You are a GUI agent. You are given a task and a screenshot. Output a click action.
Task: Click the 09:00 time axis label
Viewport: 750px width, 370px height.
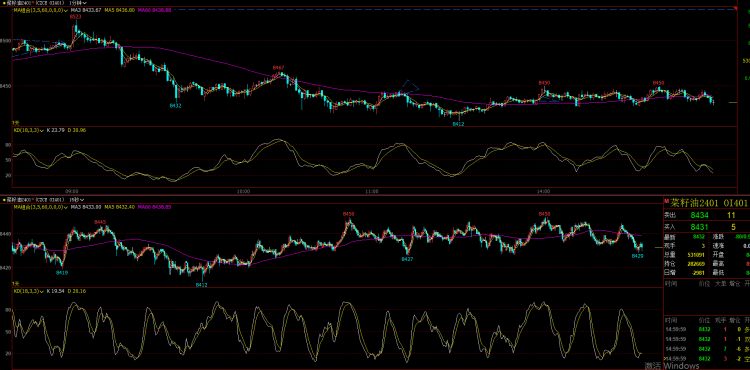(72, 191)
